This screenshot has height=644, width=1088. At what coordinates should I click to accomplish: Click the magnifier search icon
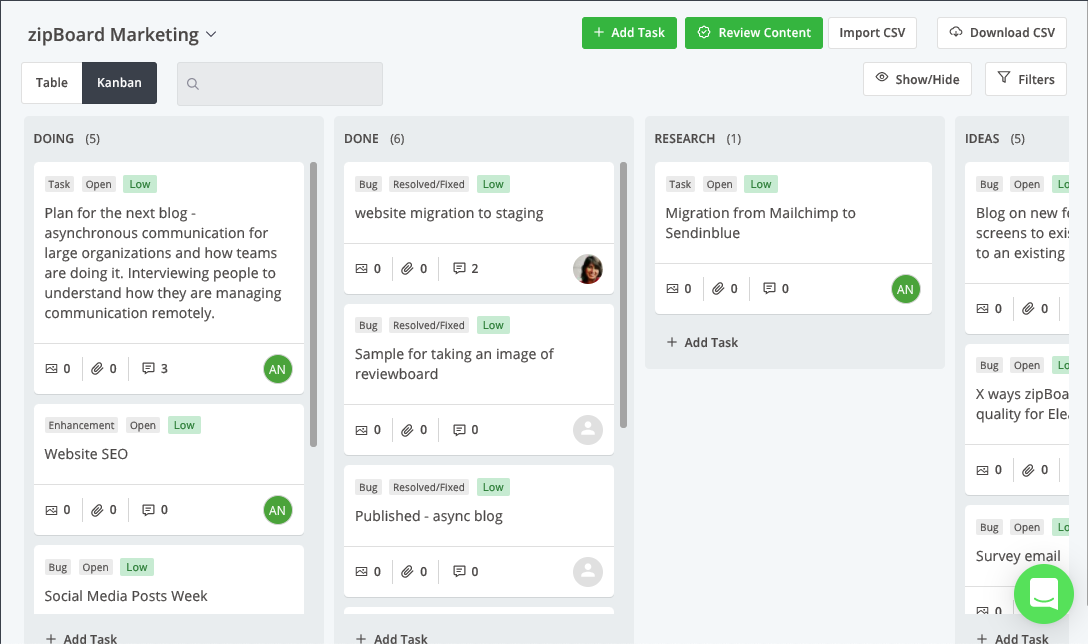click(x=193, y=84)
